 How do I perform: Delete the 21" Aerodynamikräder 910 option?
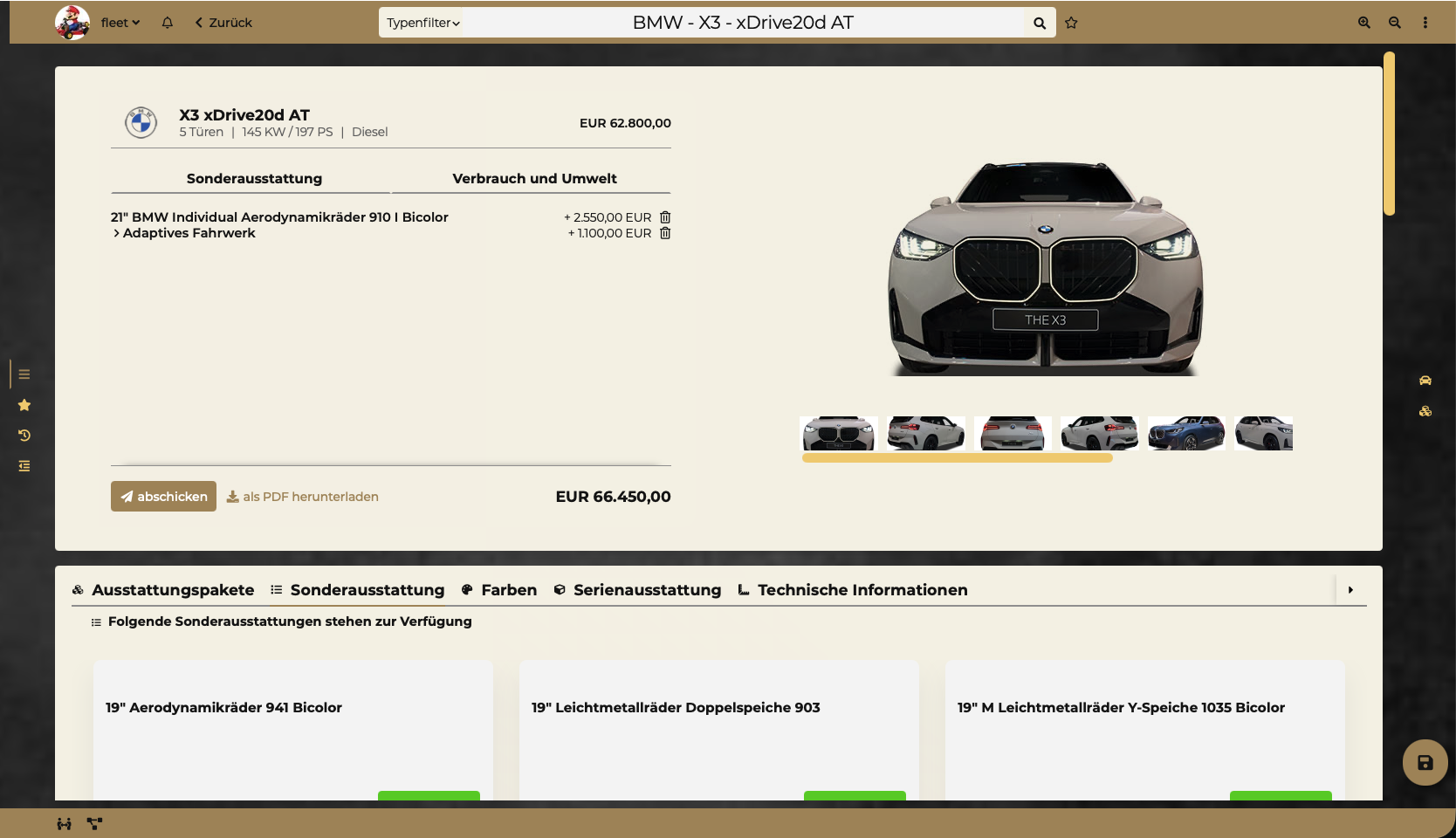(x=665, y=217)
